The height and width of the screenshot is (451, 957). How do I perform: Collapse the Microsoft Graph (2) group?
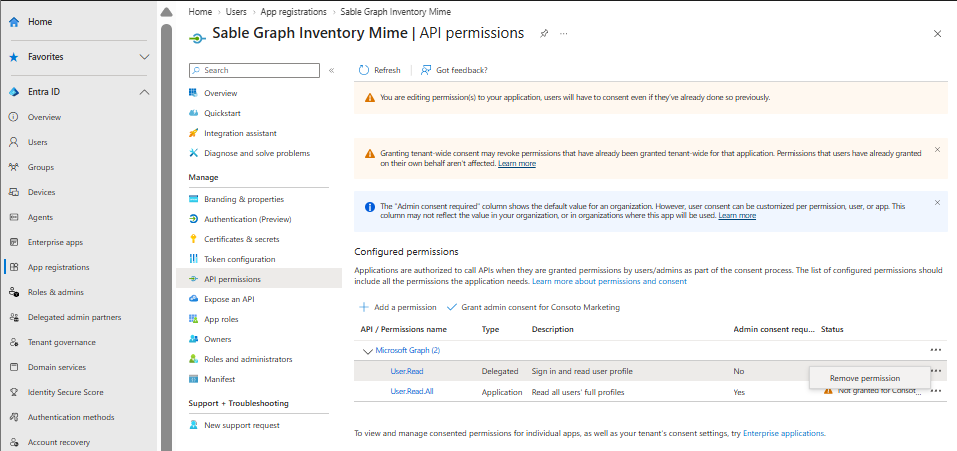tap(367, 351)
